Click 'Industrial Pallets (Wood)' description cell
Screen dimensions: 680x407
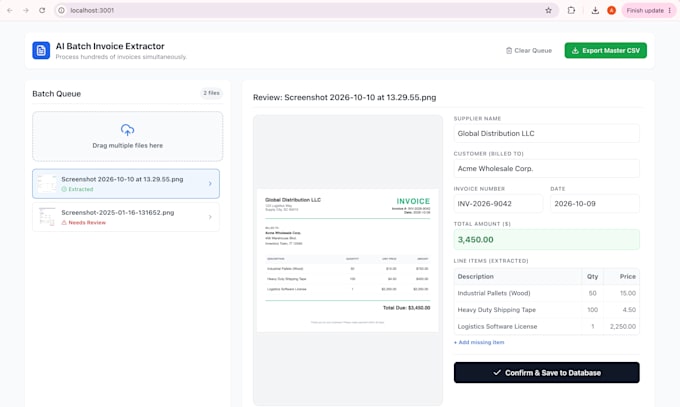518,293
